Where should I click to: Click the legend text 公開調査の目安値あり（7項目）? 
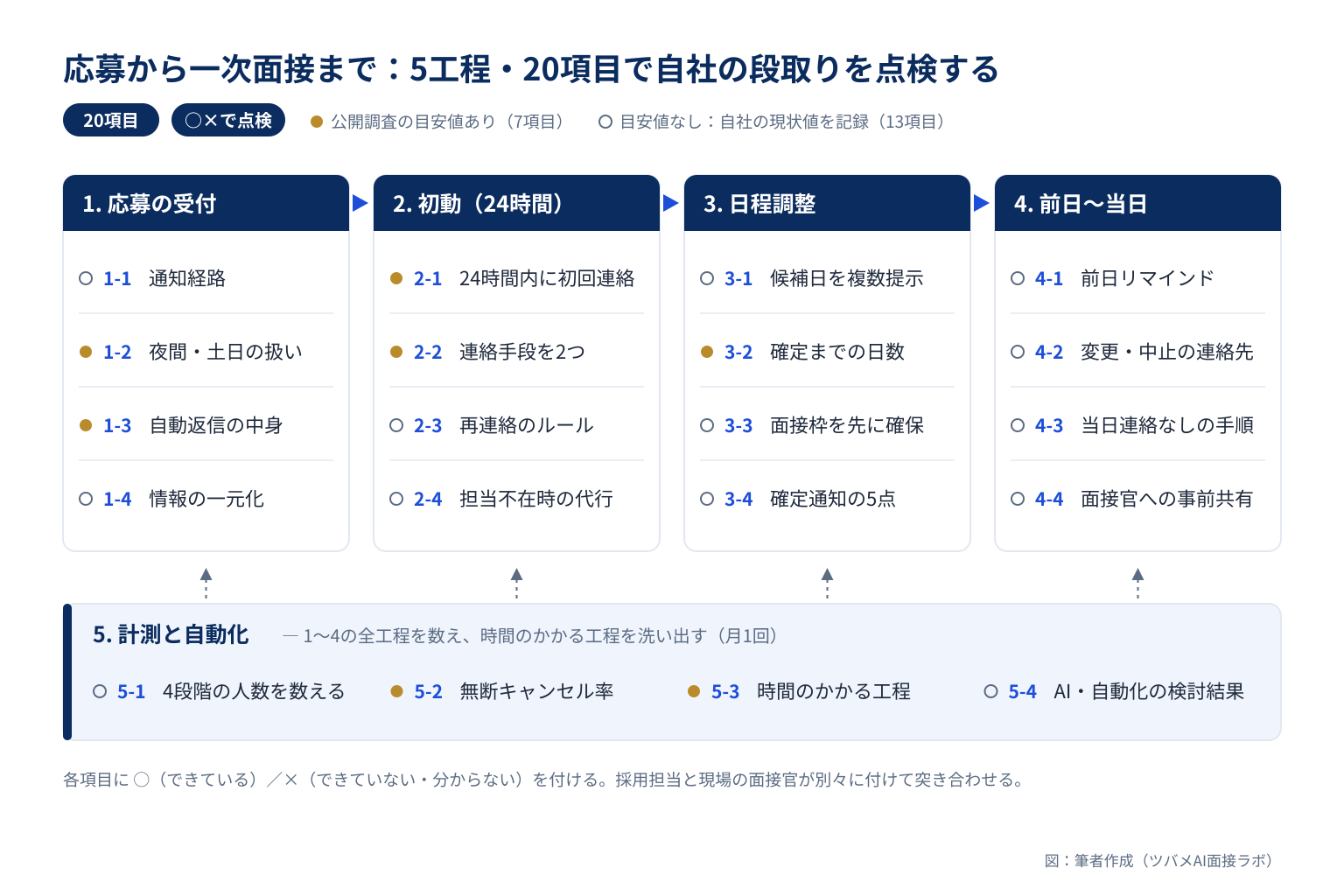click(x=451, y=122)
